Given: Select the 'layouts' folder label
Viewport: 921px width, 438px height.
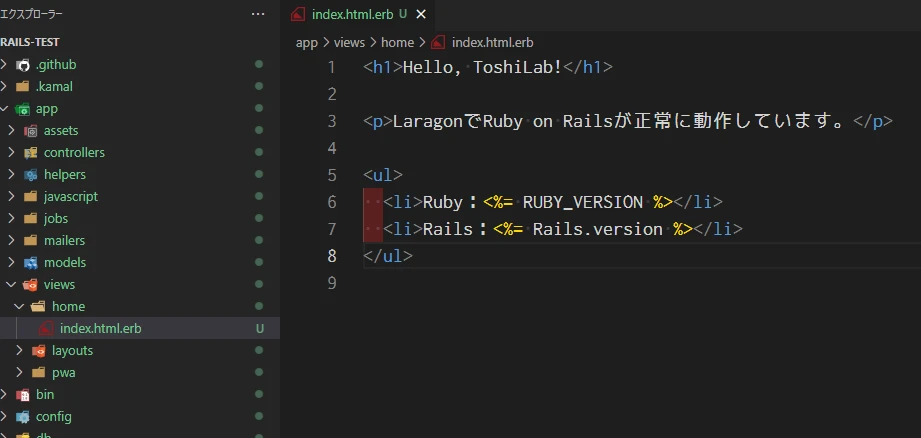Looking at the screenshot, I should point(72,351).
